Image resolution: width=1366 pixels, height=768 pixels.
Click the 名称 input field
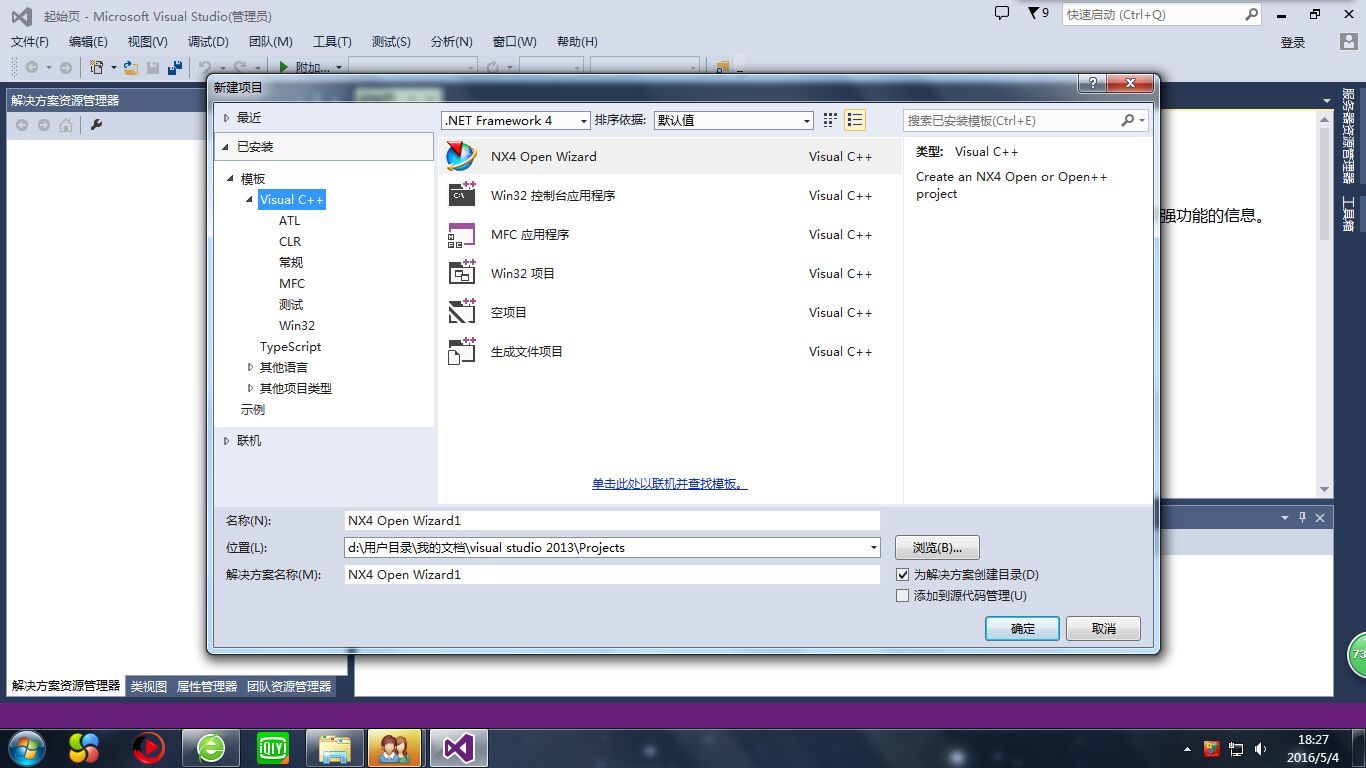612,521
